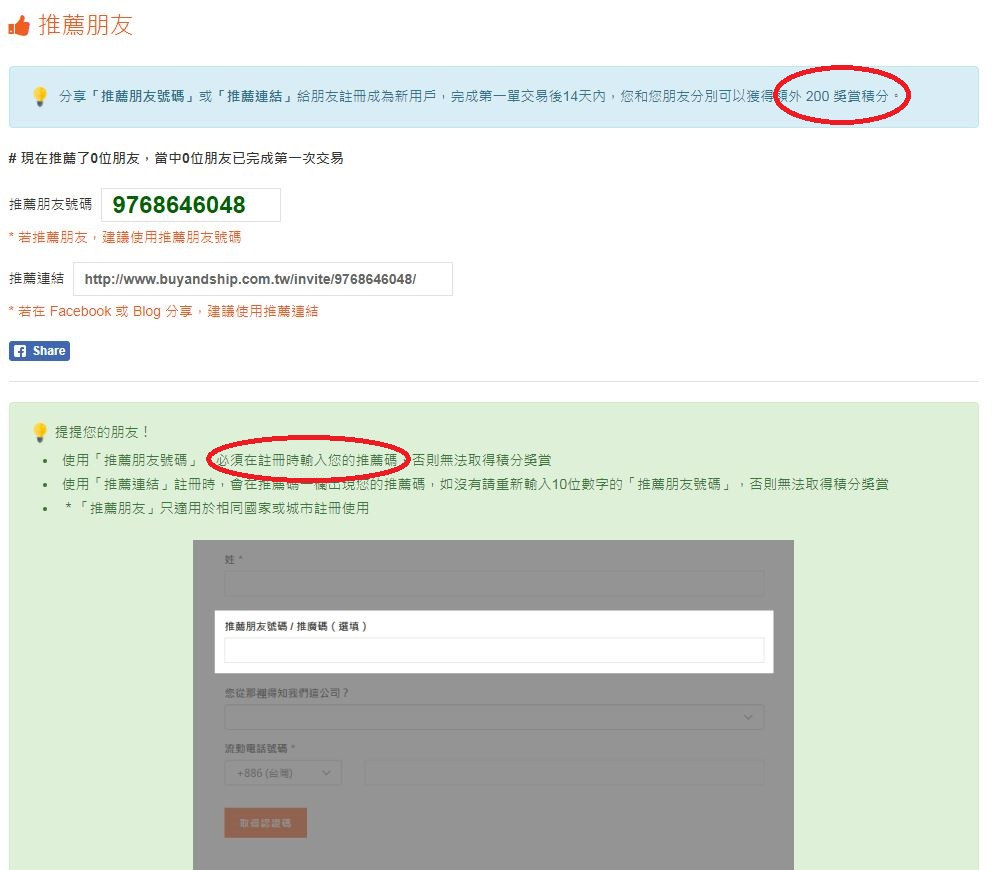The image size is (996, 870).
Task: Click the 推薦朋友 page heading text
Action: point(85,26)
